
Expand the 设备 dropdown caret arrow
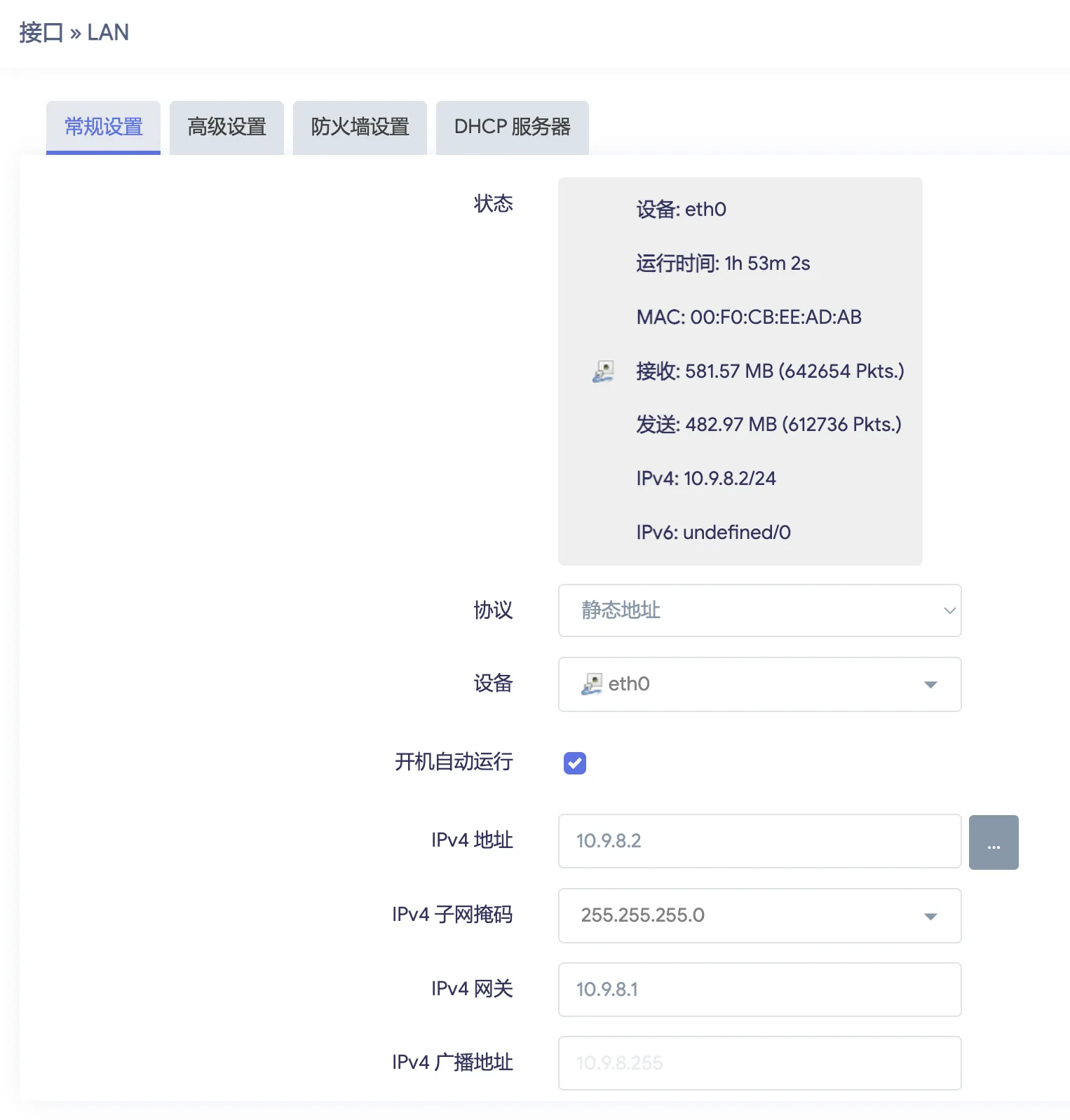[x=930, y=685]
